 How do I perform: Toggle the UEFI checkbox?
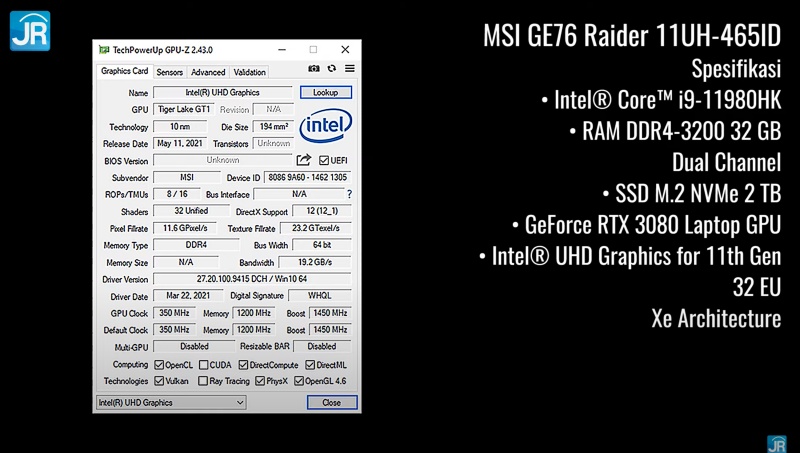click(324, 160)
